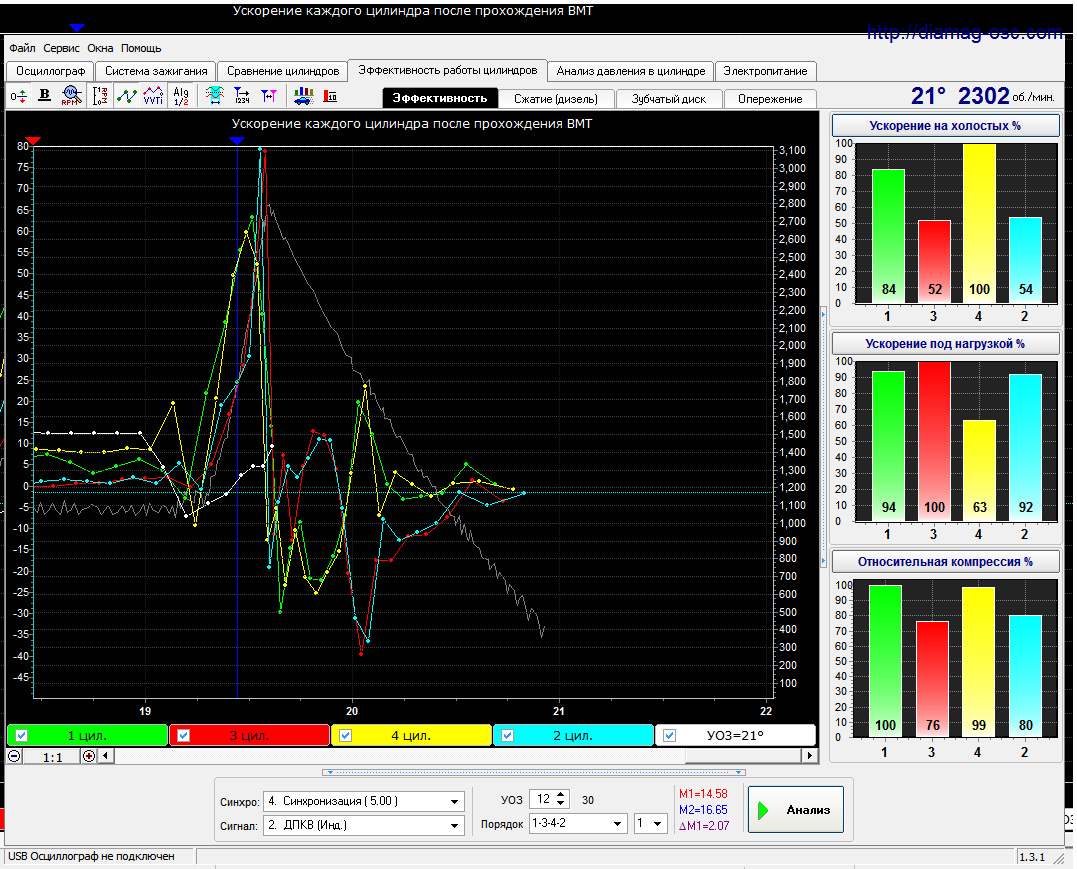Toggle the 3 цил. checkbox
Image resolution: width=1077 pixels, height=869 pixels.
coord(183,736)
